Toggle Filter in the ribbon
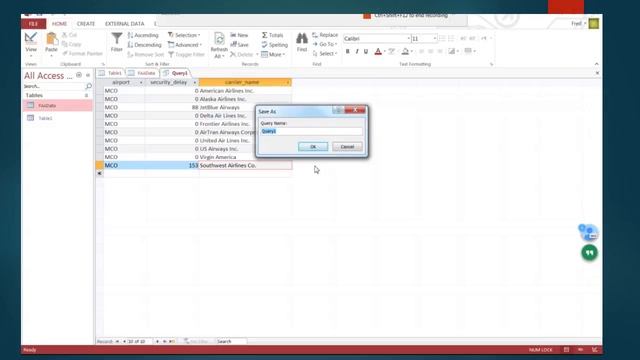640x360 pixels. pos(187,54)
